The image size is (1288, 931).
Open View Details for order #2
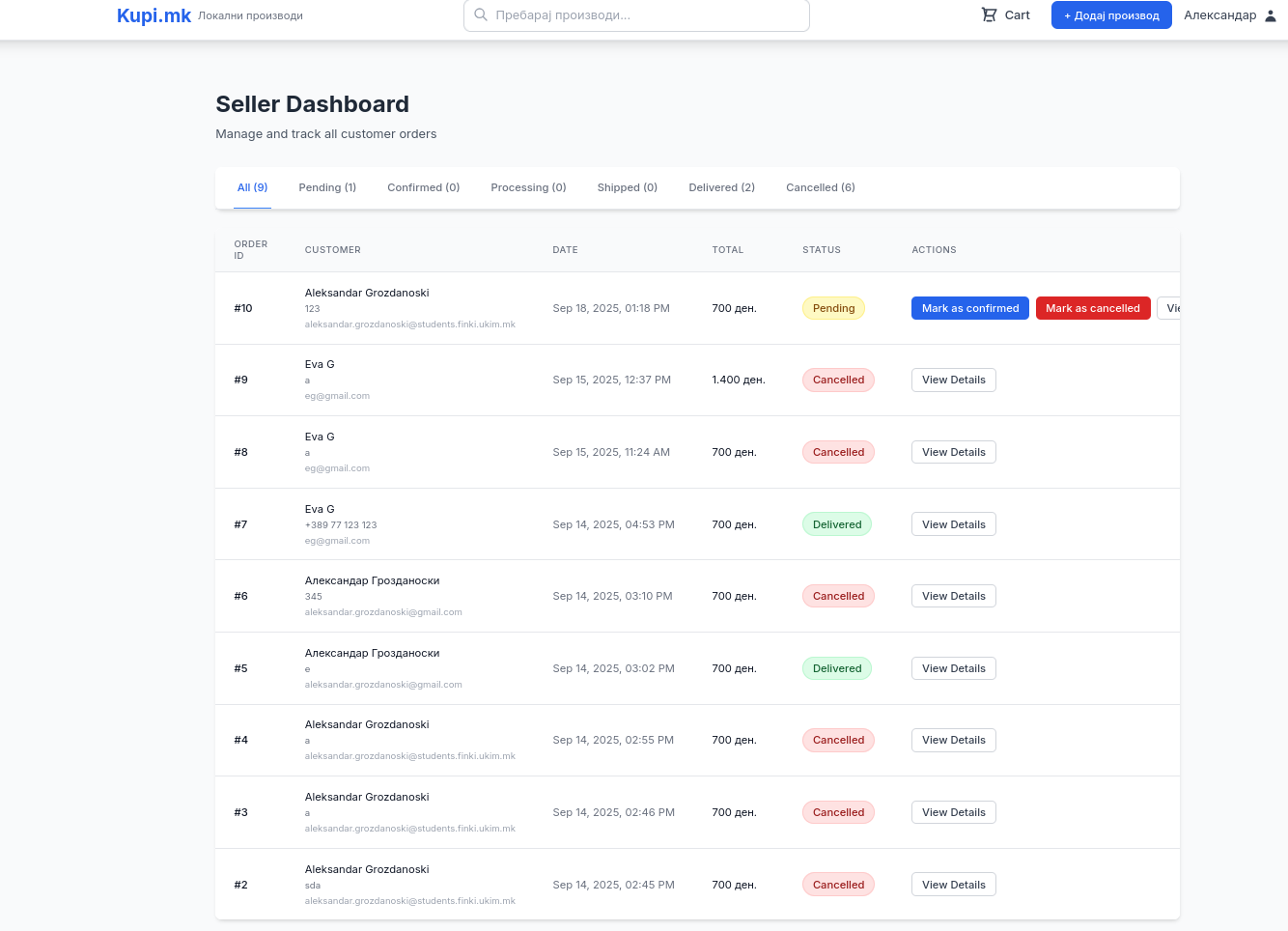point(953,885)
